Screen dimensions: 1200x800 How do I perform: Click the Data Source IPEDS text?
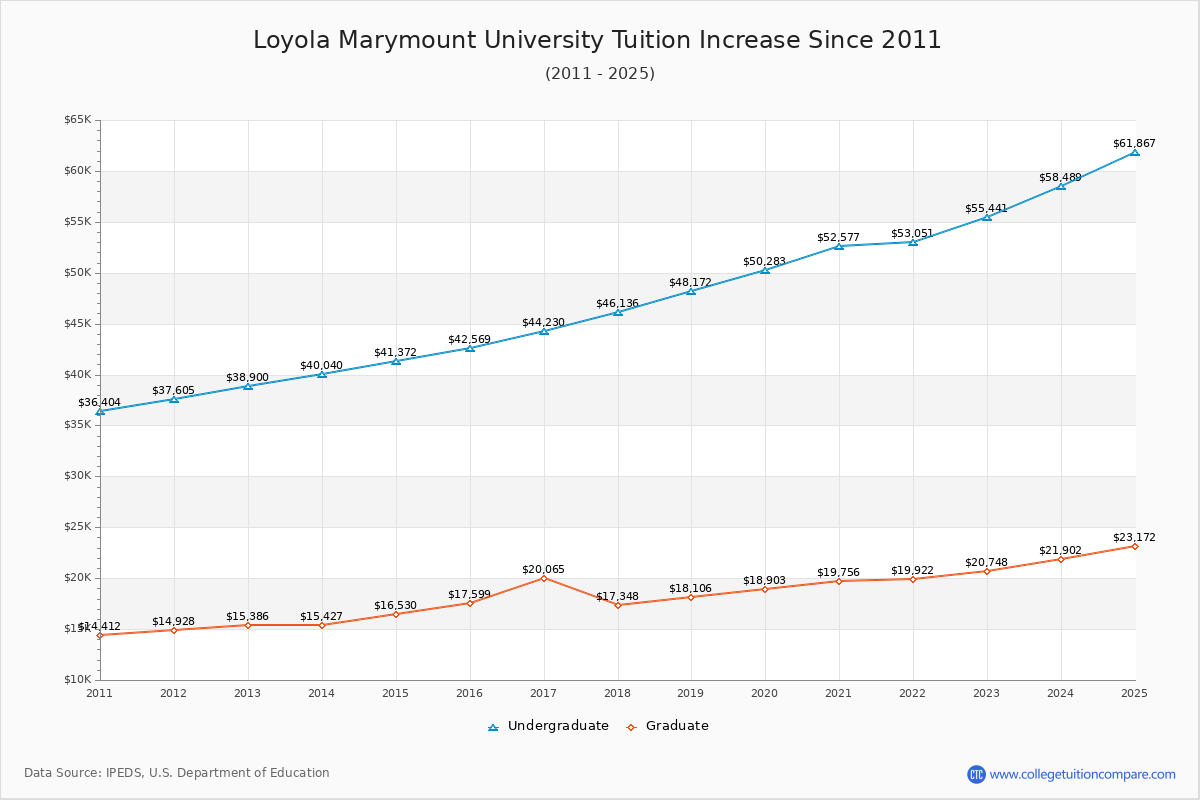pyautogui.click(x=178, y=772)
